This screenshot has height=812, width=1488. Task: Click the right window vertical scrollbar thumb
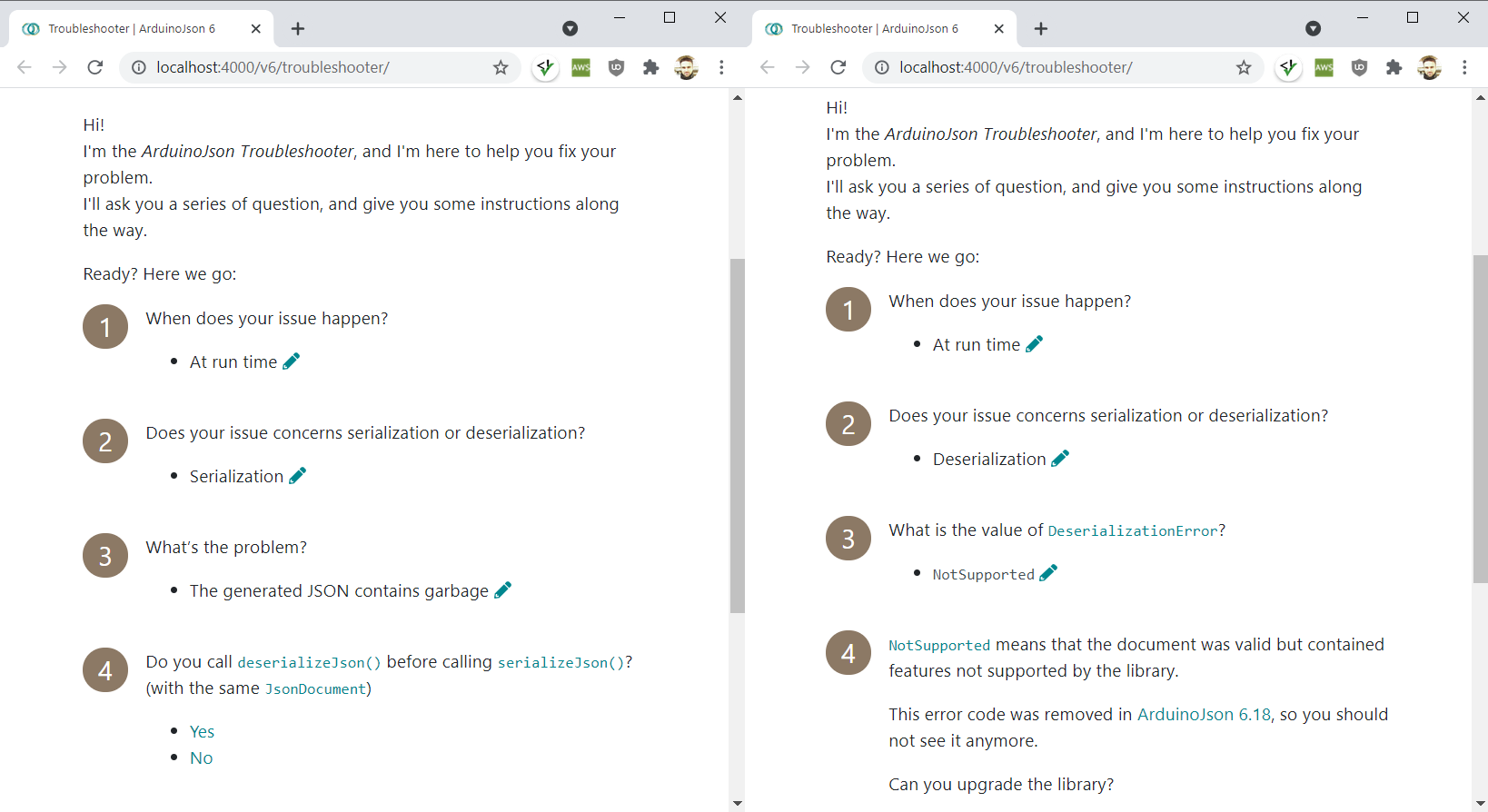pos(1481,419)
